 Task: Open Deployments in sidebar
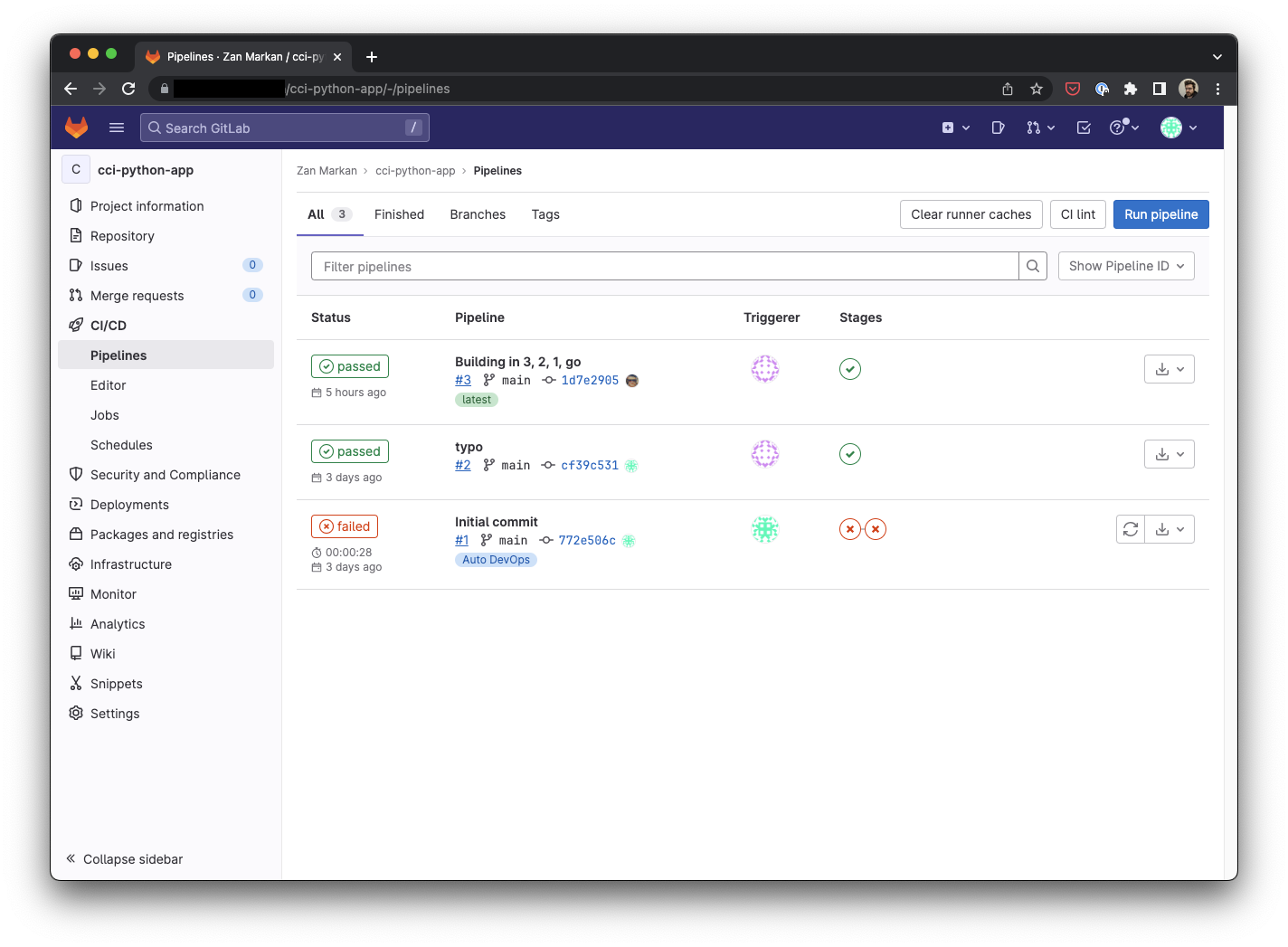point(166,505)
